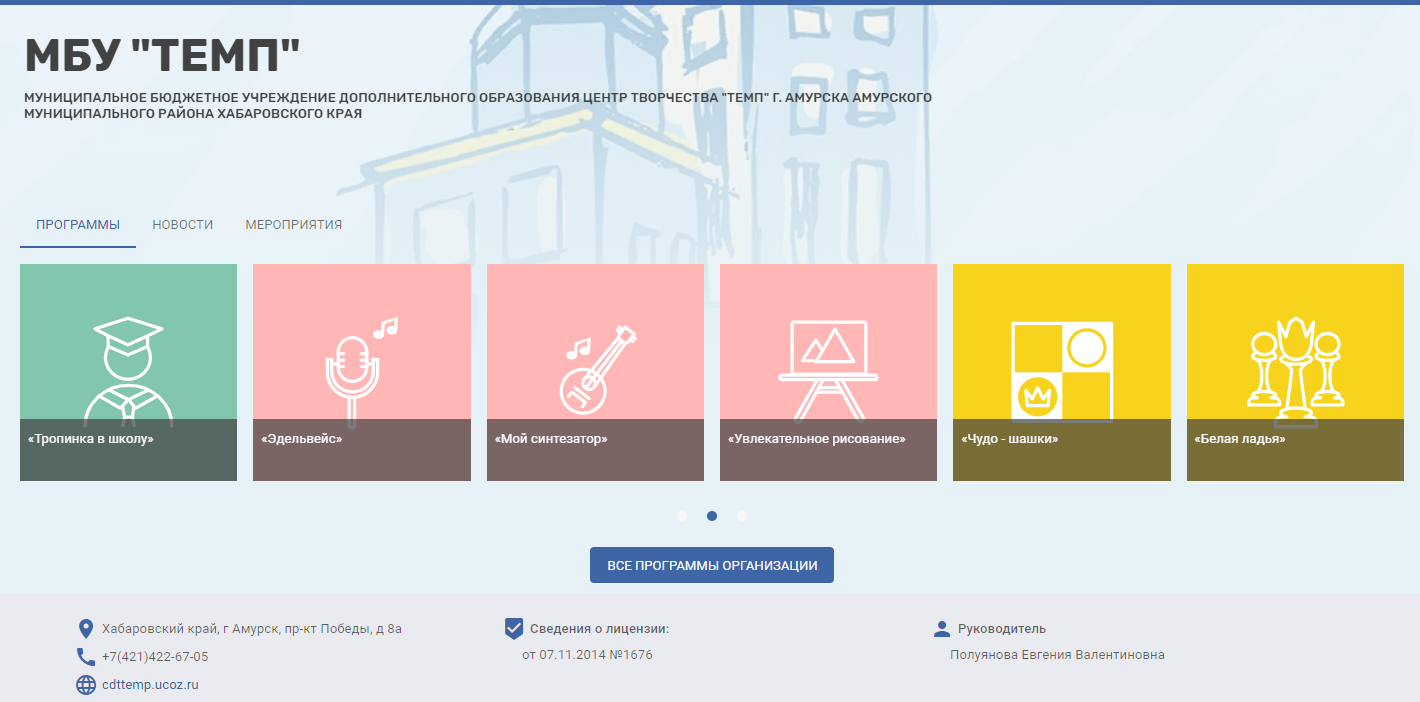
Task: Open the cdttemp.ucoz.ru website link
Action: coord(151,685)
